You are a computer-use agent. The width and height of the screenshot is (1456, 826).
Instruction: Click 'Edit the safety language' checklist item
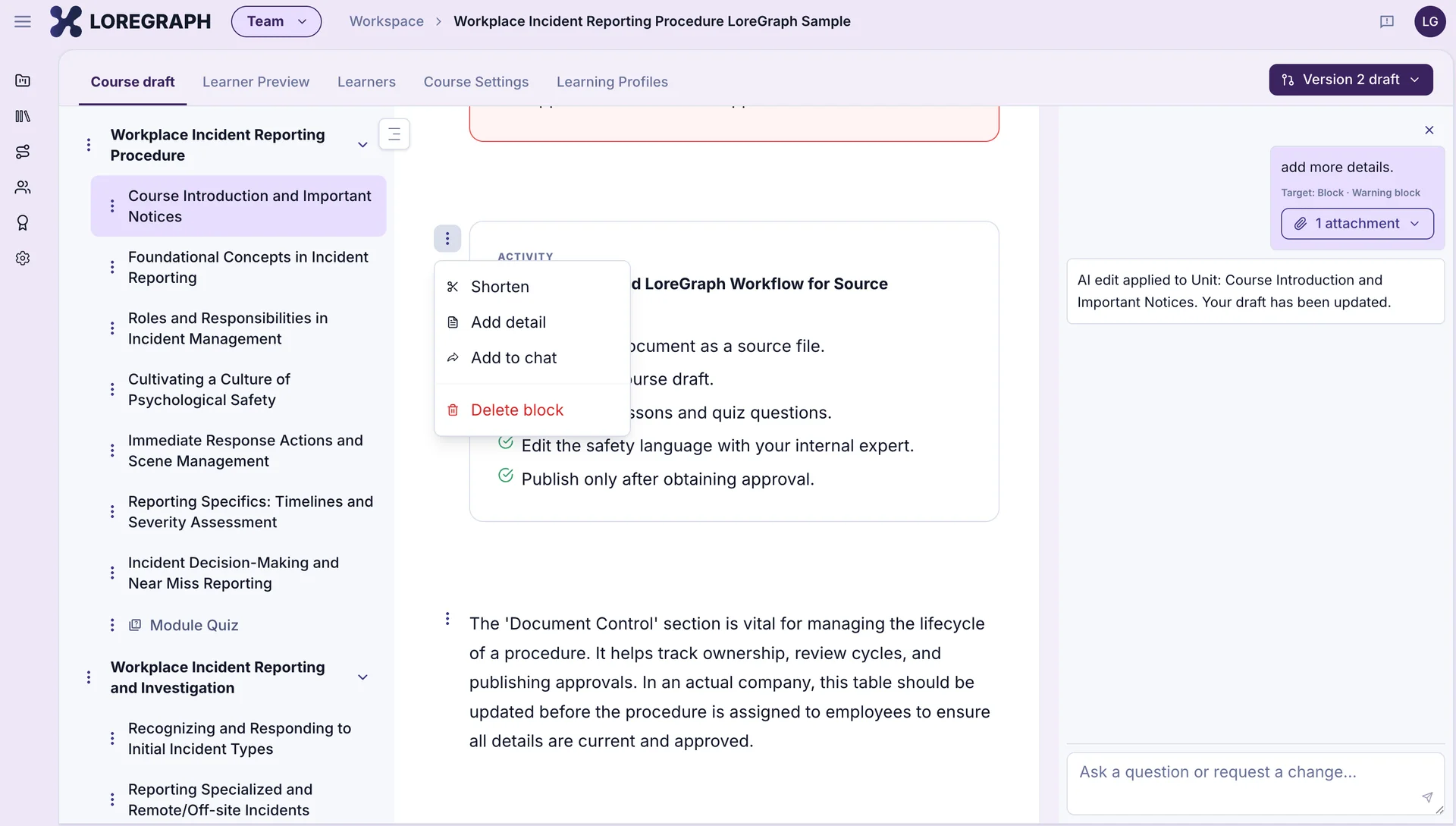717,446
